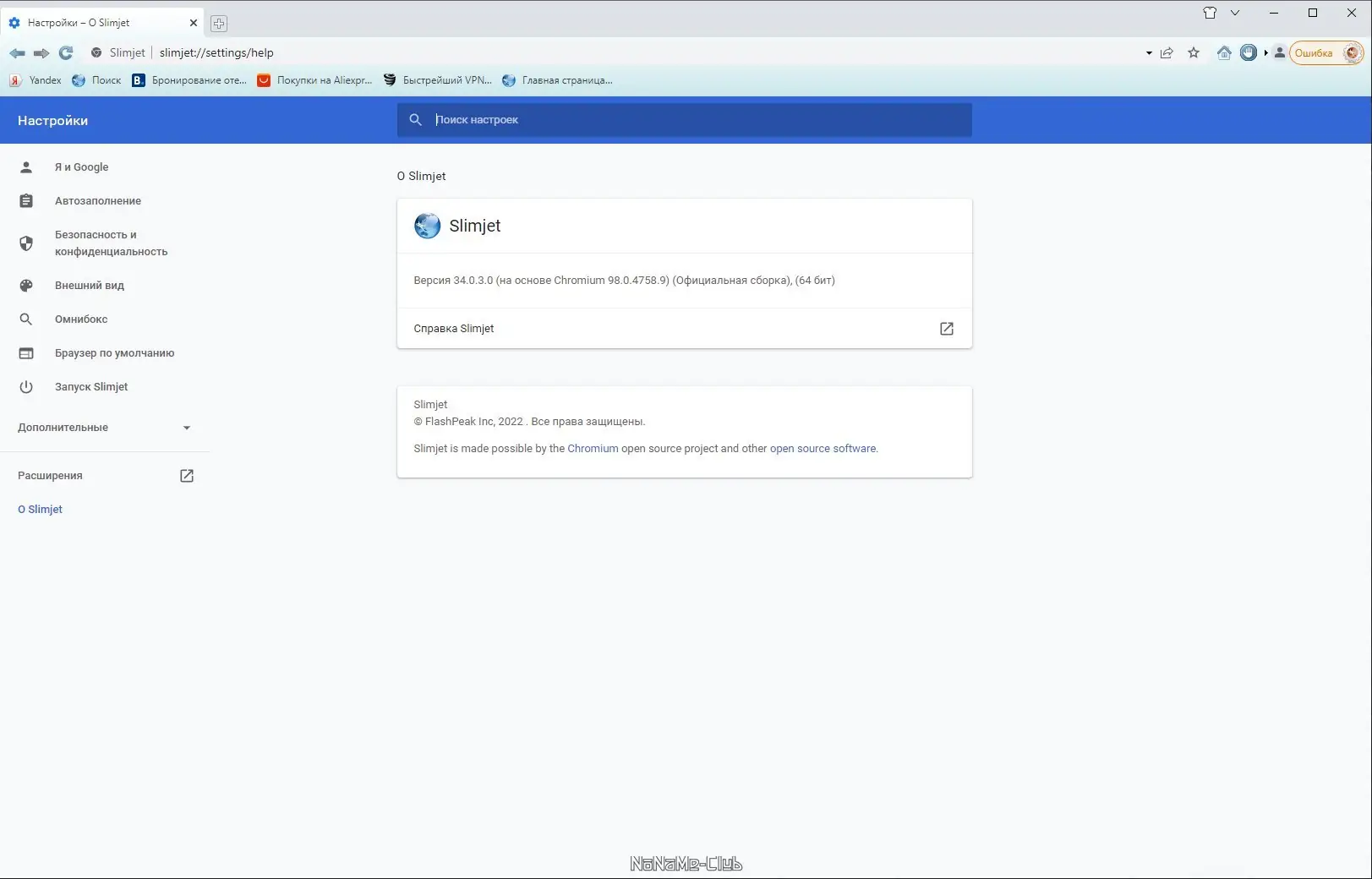Open the profile user icon
The image size is (1372, 879).
point(1280,52)
